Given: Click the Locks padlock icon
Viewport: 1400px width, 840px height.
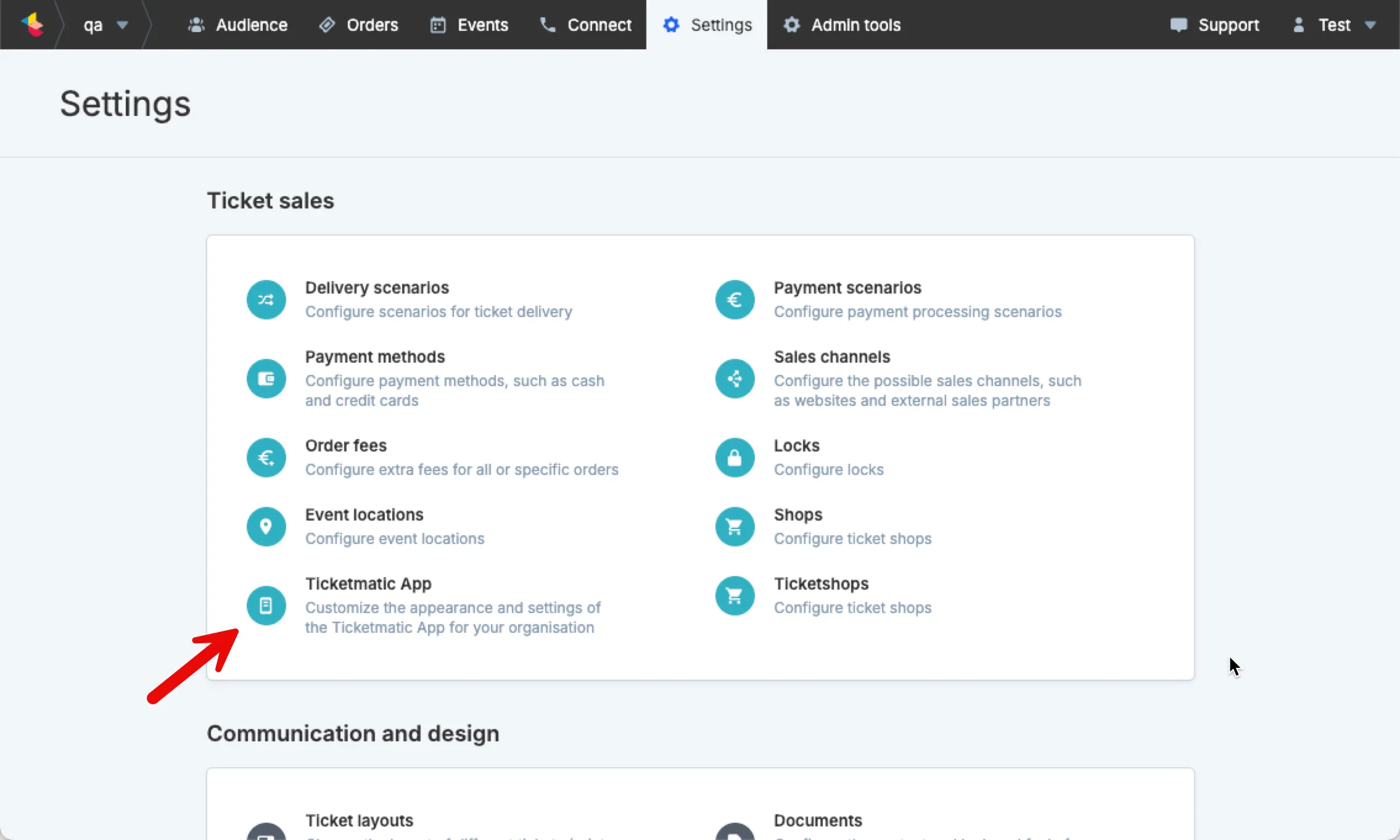Looking at the screenshot, I should coord(735,458).
